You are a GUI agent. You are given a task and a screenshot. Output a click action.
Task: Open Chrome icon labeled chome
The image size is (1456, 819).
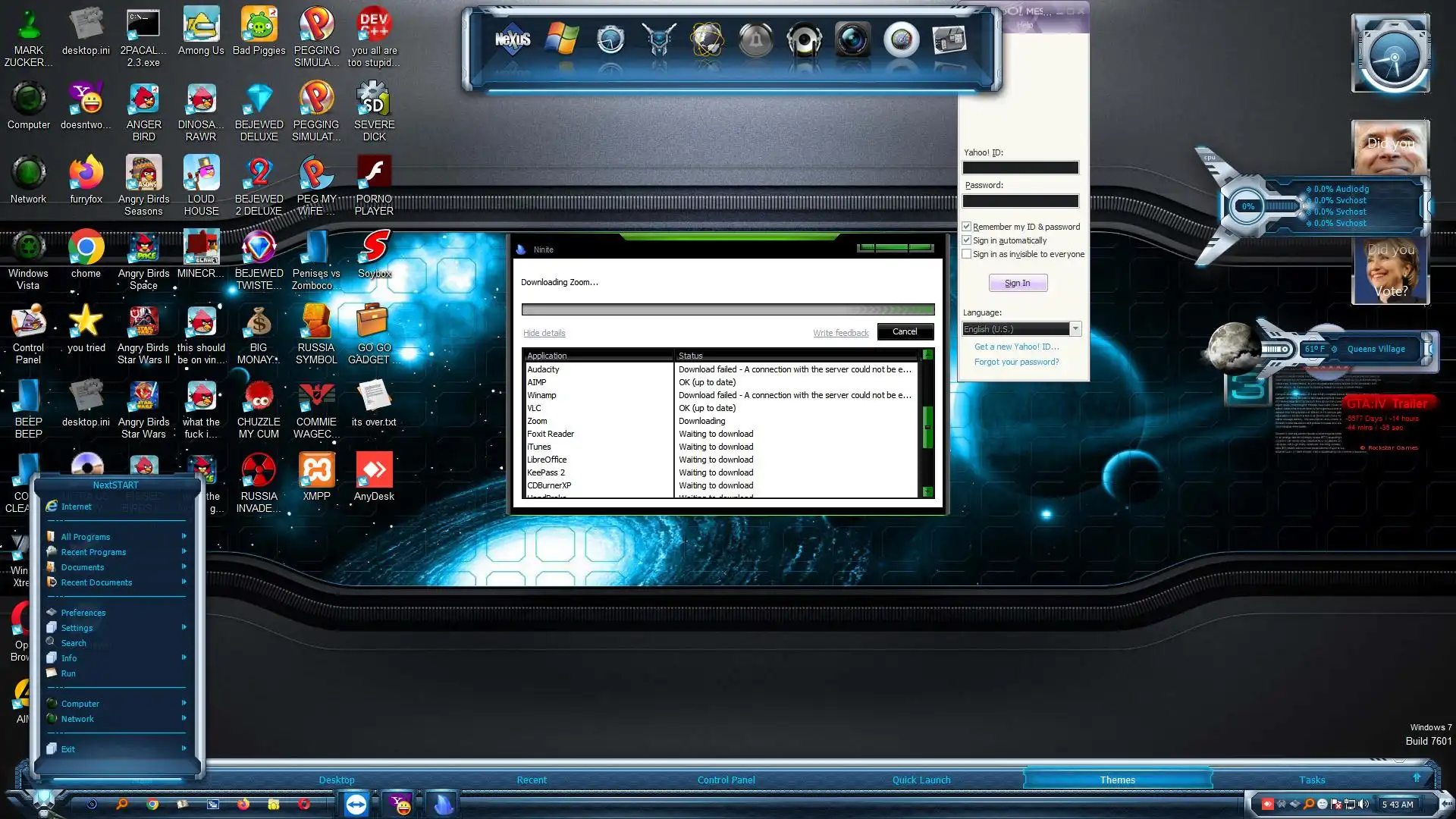pyautogui.click(x=86, y=249)
